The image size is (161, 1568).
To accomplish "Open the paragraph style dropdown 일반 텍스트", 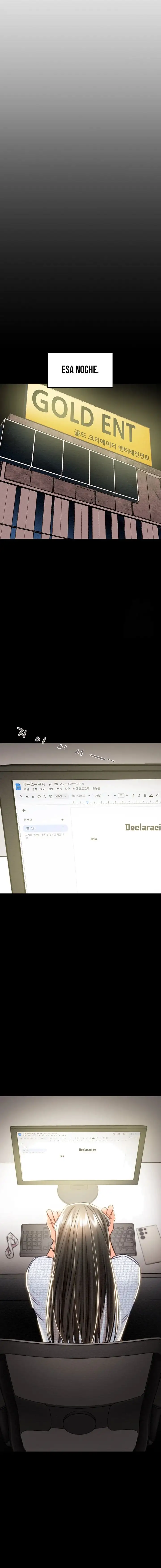I will coord(80,796).
